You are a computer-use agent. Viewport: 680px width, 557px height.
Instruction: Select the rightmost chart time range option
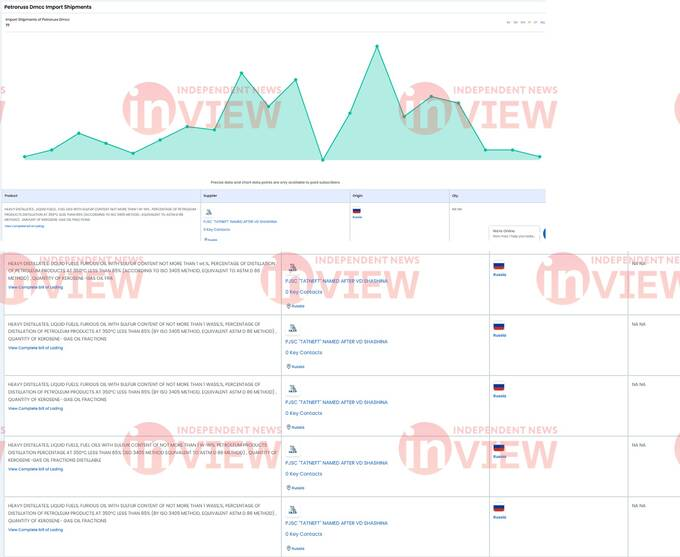click(x=542, y=22)
